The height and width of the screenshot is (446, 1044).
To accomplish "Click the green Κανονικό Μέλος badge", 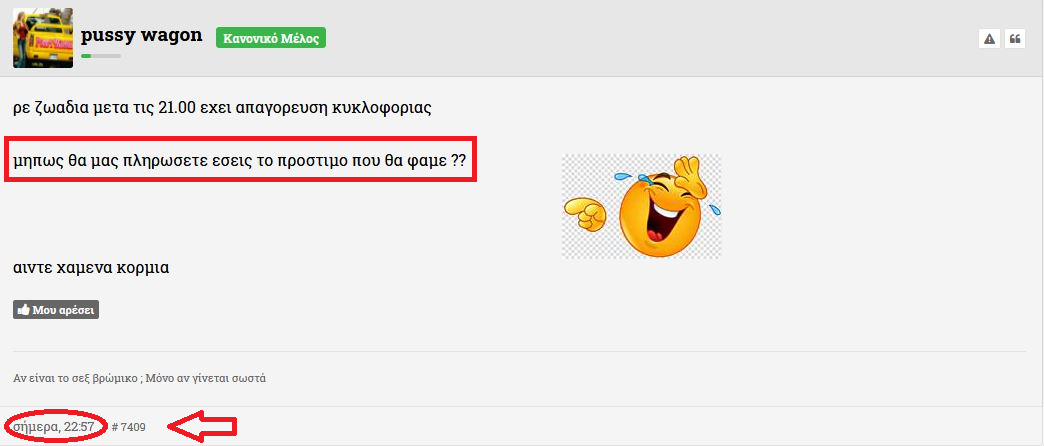I will 271,38.
